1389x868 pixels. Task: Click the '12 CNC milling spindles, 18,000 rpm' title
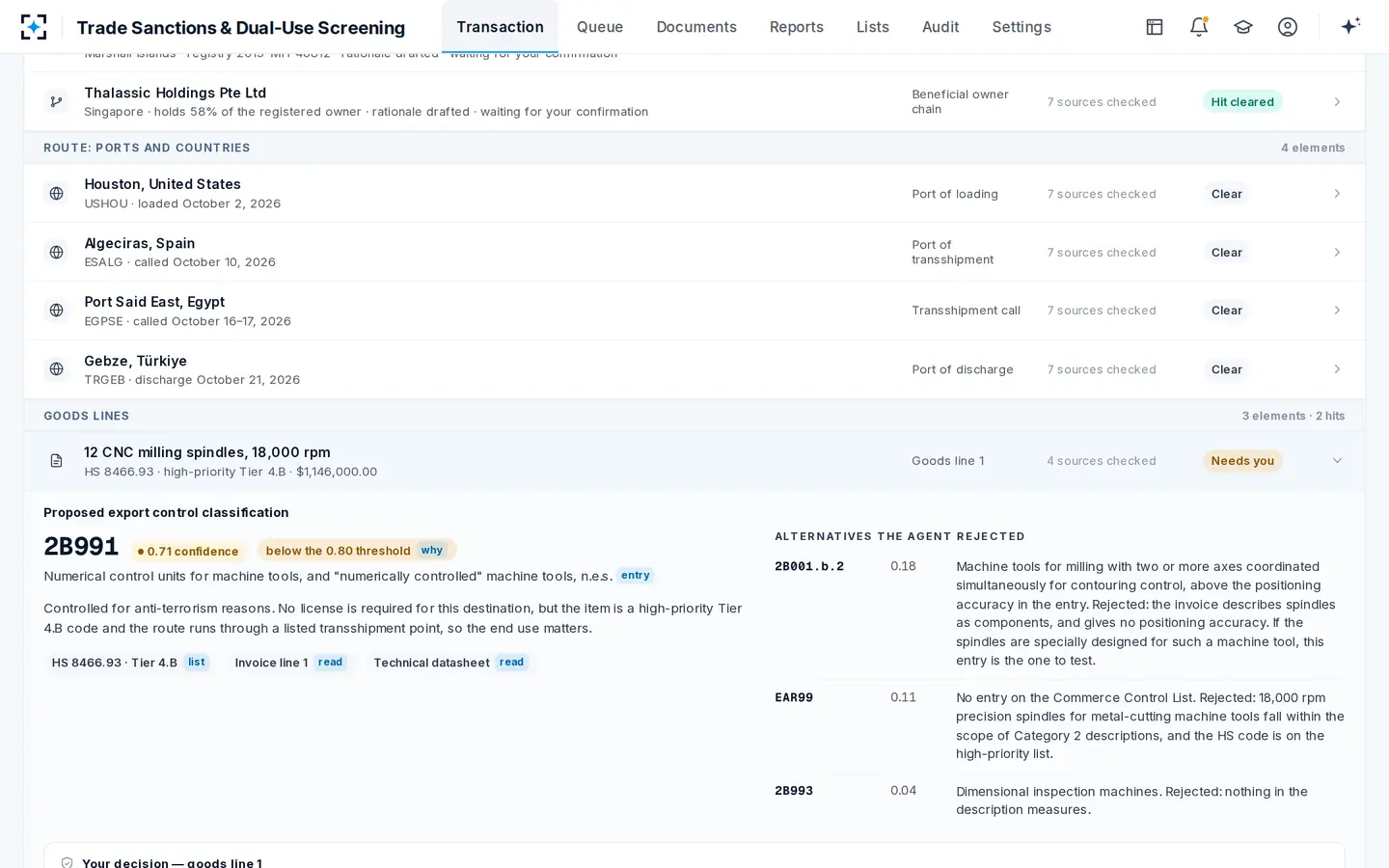tap(207, 452)
